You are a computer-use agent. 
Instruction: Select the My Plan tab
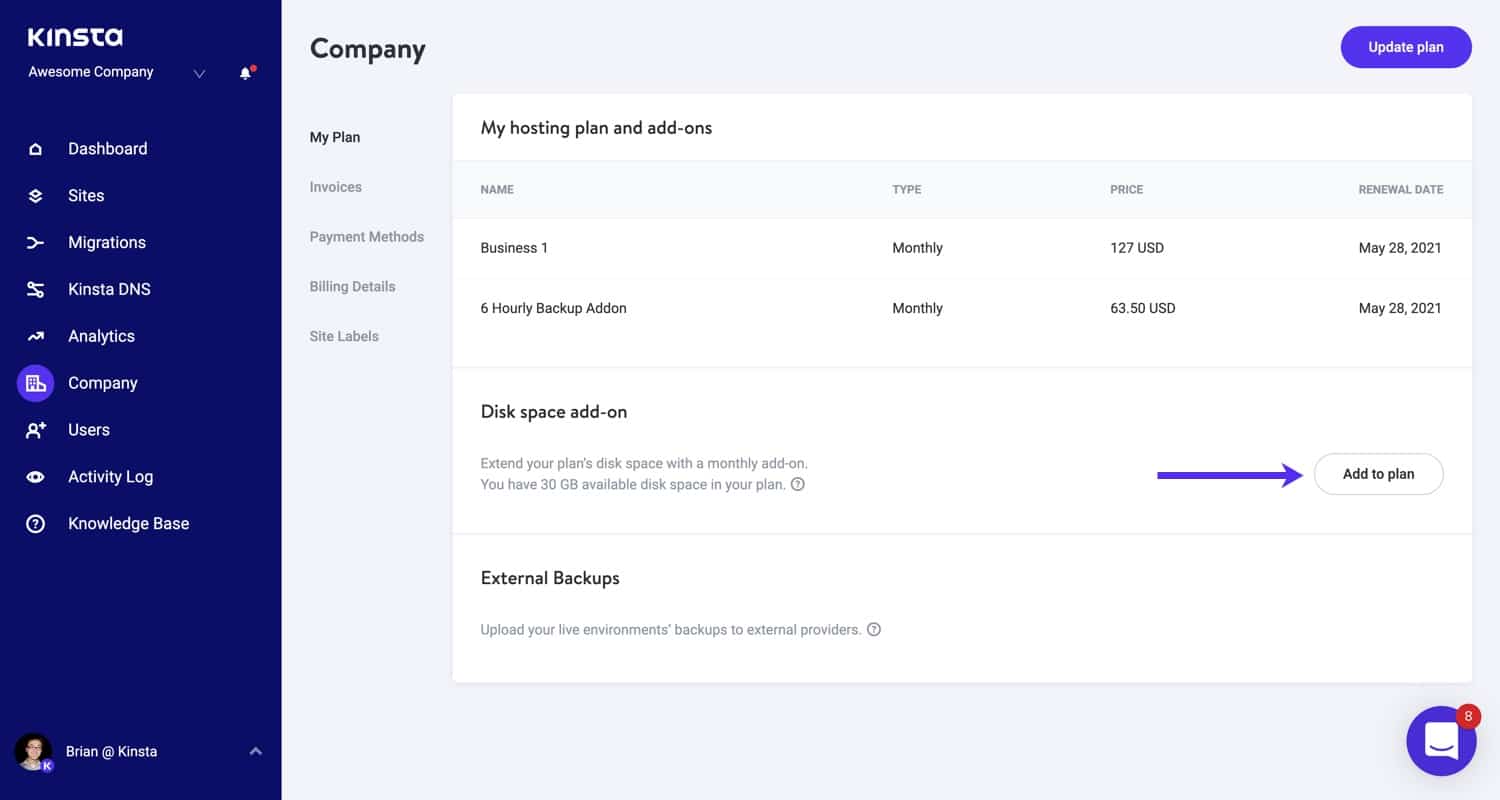pyautogui.click(x=335, y=137)
